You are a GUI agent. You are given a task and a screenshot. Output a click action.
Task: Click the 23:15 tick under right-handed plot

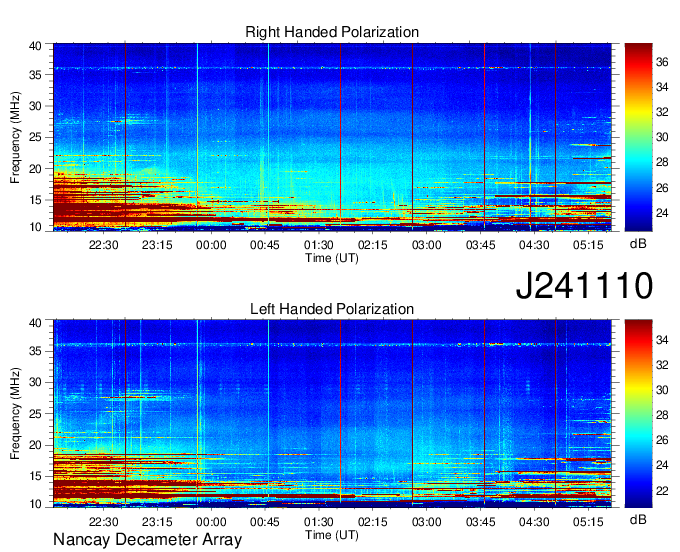pyautogui.click(x=157, y=245)
